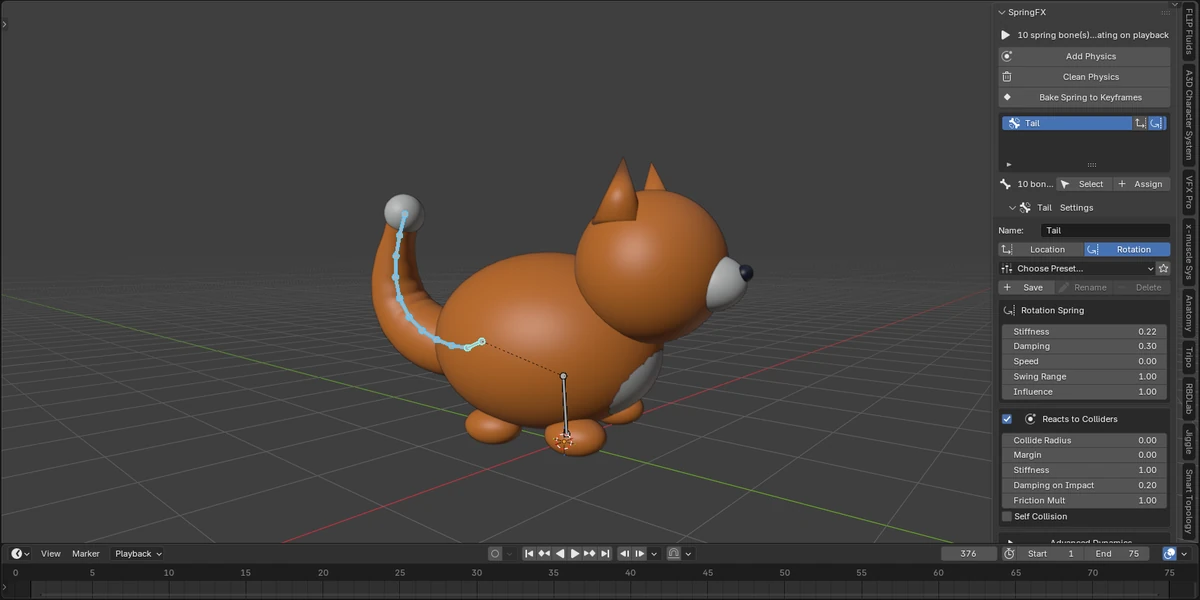Jump to previous keyframe in timeline

[x=544, y=553]
